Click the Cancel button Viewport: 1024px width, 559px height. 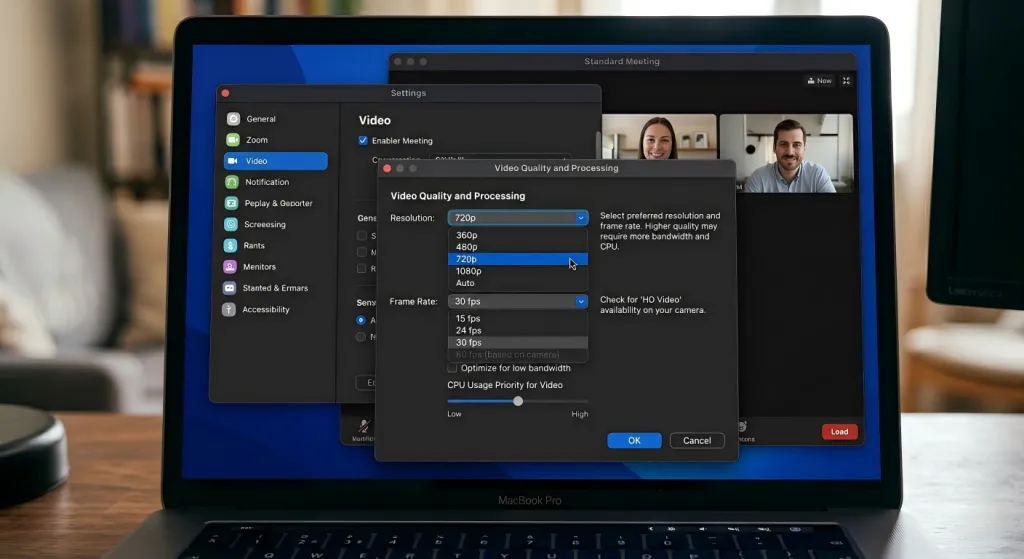click(697, 441)
